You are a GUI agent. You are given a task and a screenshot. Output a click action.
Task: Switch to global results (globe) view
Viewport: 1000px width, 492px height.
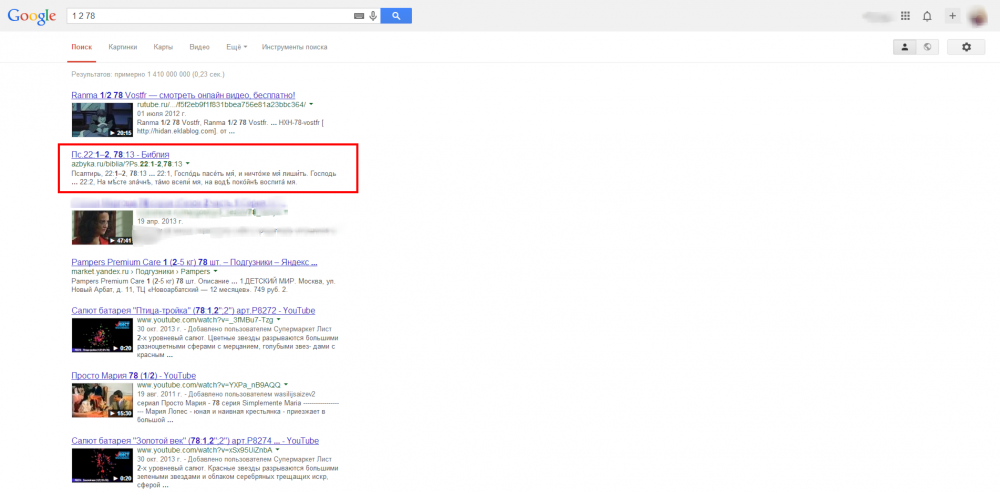point(928,47)
